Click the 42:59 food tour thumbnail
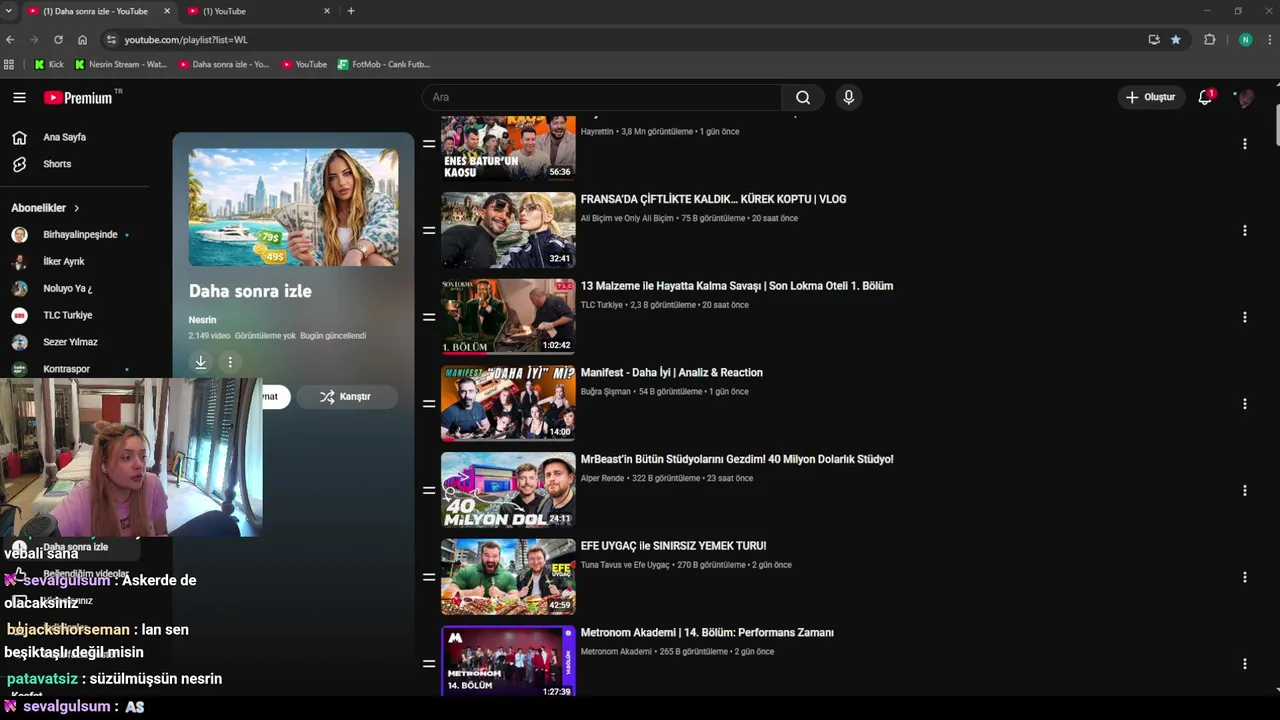This screenshot has height=720, width=1280. point(508,577)
